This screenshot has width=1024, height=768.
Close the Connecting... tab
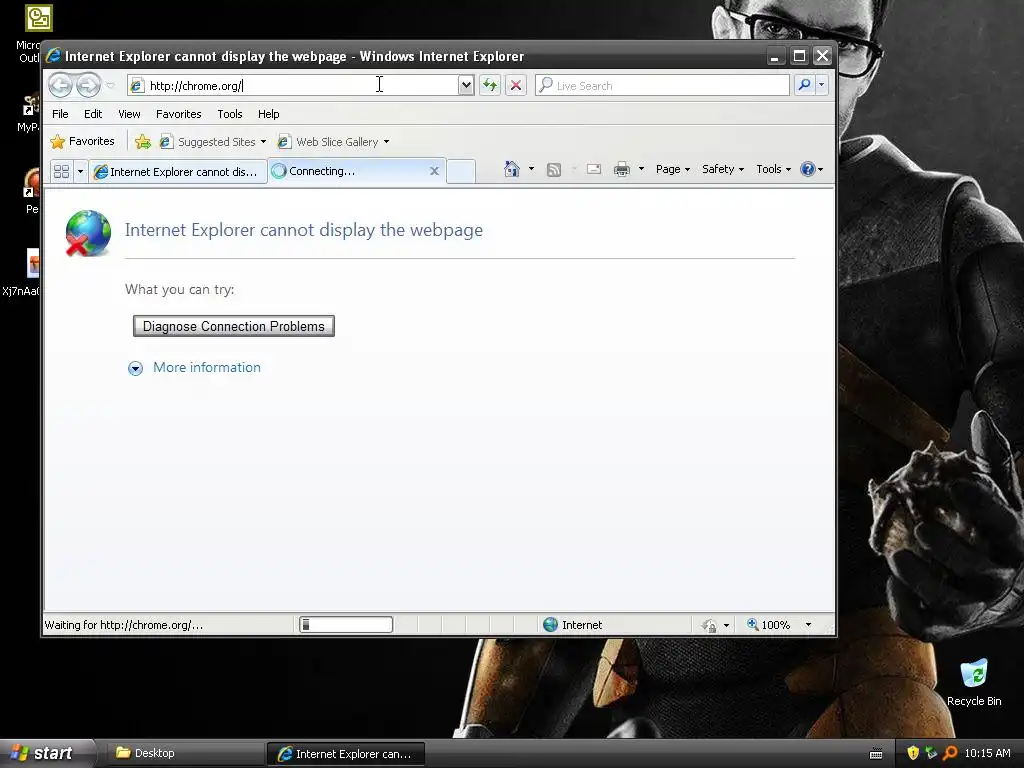click(434, 171)
